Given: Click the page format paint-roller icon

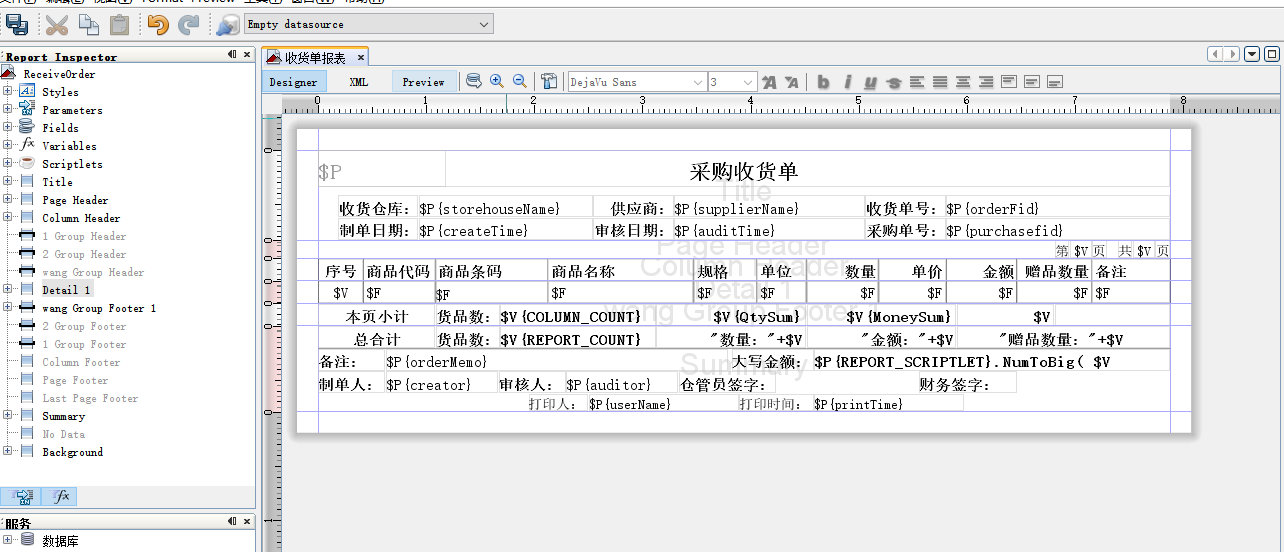Looking at the screenshot, I should tap(549, 81).
